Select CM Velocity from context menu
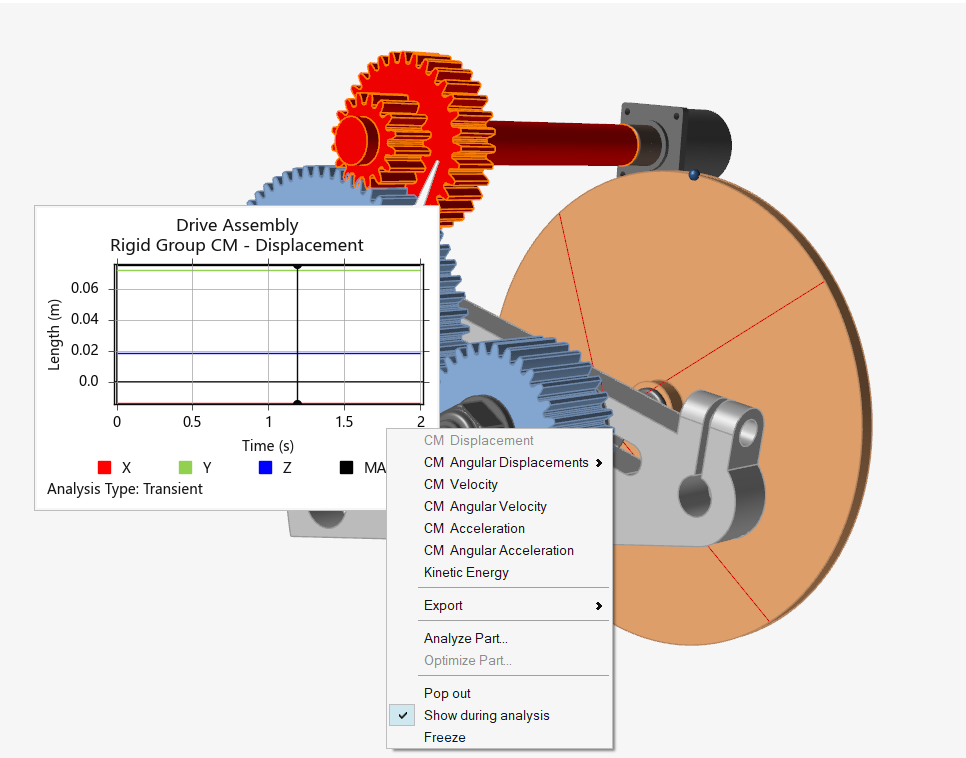 460,485
